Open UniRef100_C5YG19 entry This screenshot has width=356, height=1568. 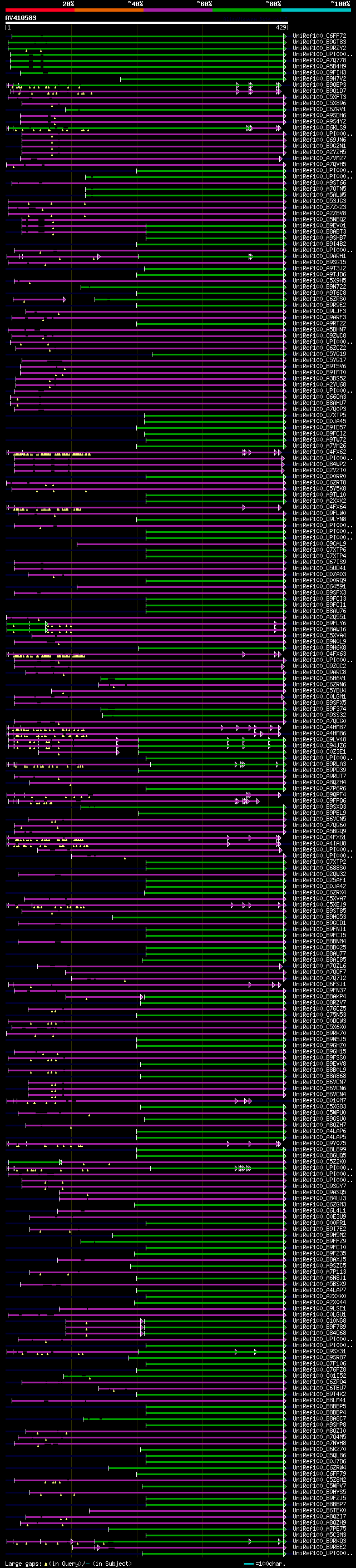pyautogui.click(x=319, y=354)
